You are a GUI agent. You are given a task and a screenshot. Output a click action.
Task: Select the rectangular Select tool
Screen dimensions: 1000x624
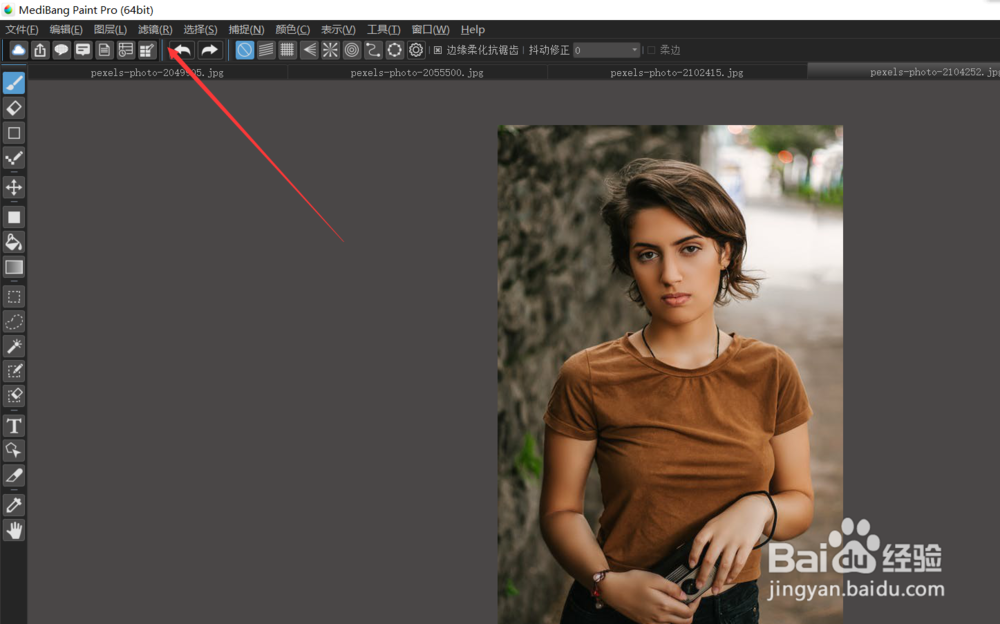tap(14, 297)
